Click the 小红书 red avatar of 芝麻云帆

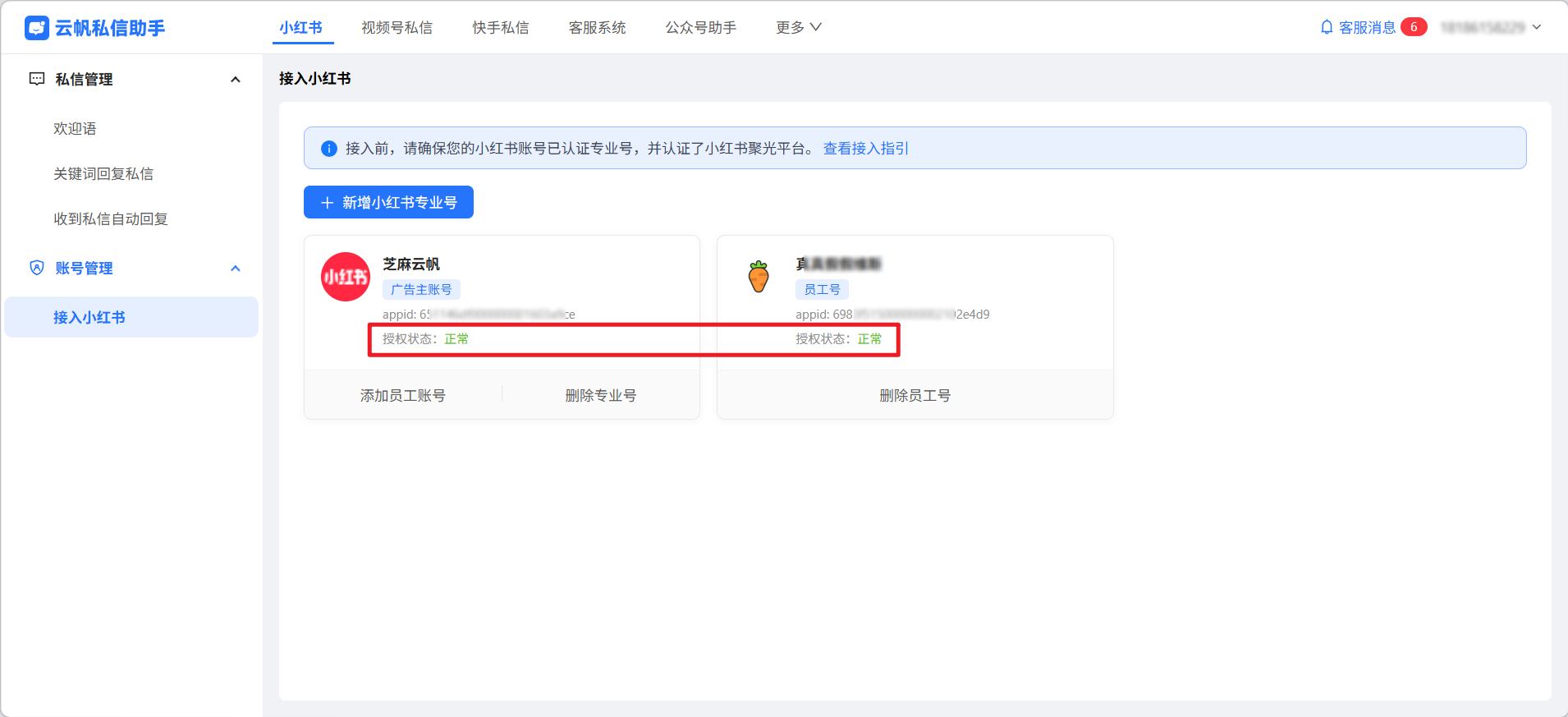[346, 277]
